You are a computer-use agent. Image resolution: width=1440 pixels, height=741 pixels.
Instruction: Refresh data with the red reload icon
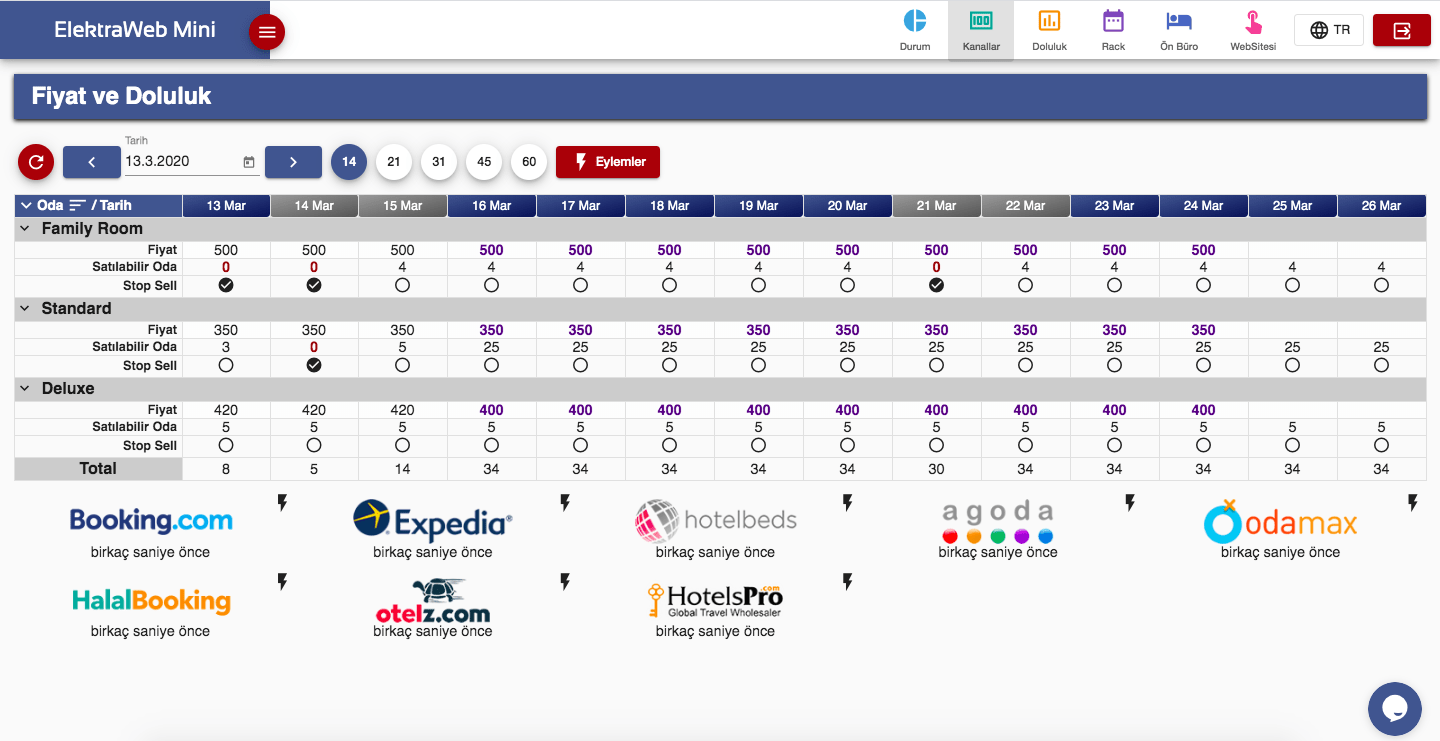[36, 161]
